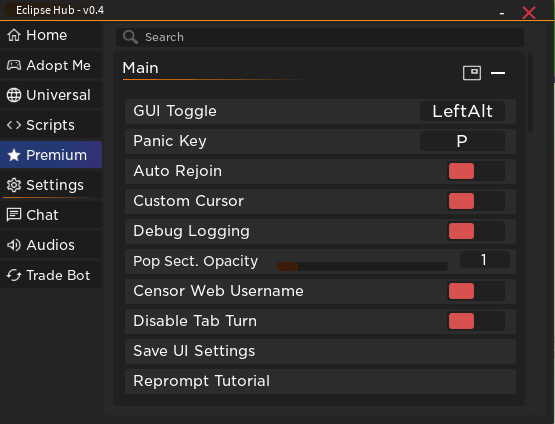Screen dimensions: 555x424
Task: Collapse the Main section
Action: coord(498,73)
